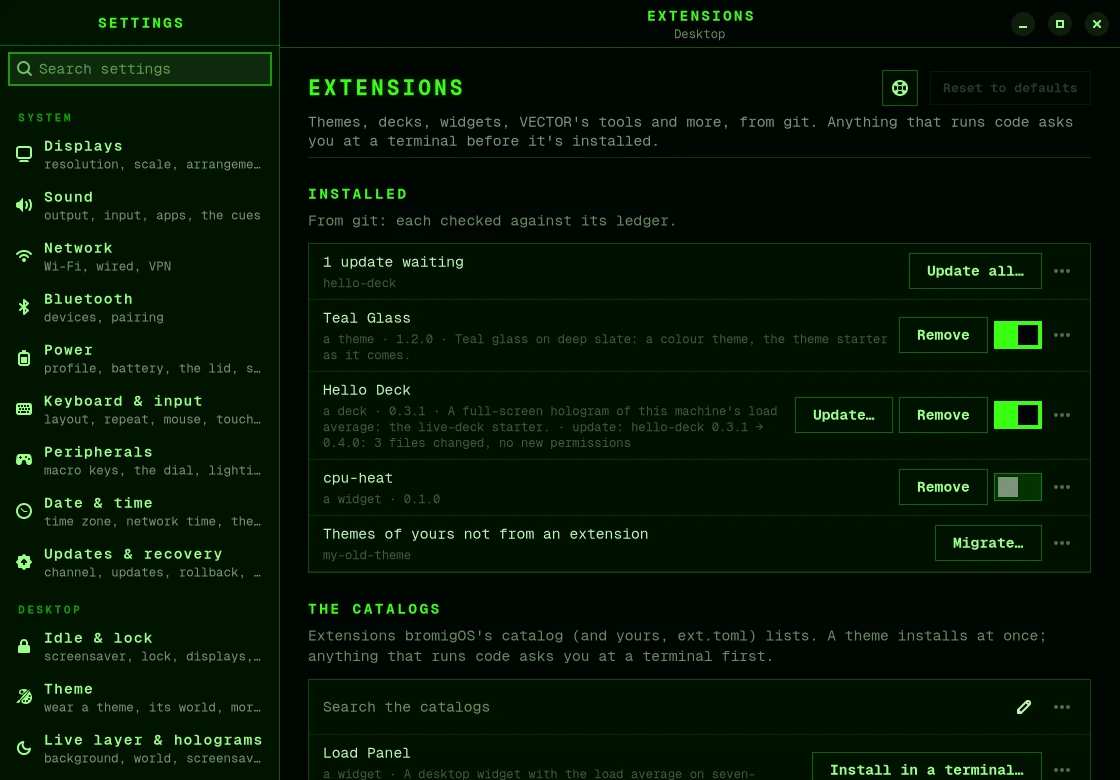Select Idle & lock padlock icon
Viewport: 1120px width, 780px height.
pos(24,646)
